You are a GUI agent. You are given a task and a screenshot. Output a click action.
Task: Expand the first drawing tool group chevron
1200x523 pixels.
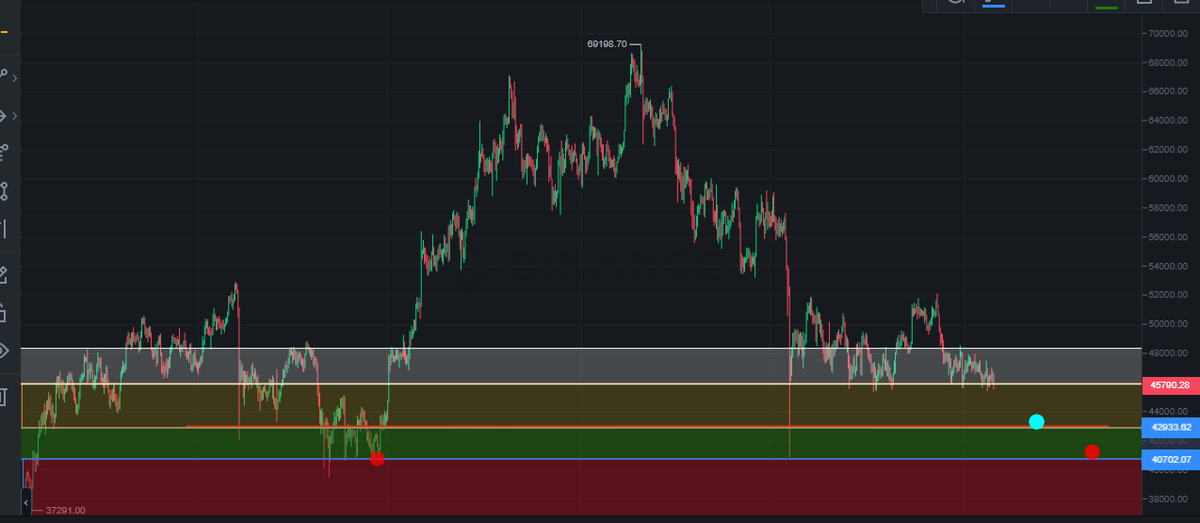click(x=16, y=76)
